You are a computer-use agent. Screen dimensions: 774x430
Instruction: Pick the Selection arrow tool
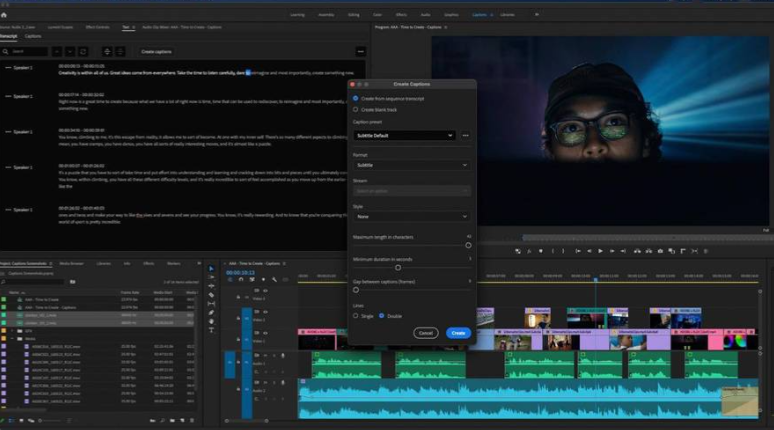click(x=211, y=269)
